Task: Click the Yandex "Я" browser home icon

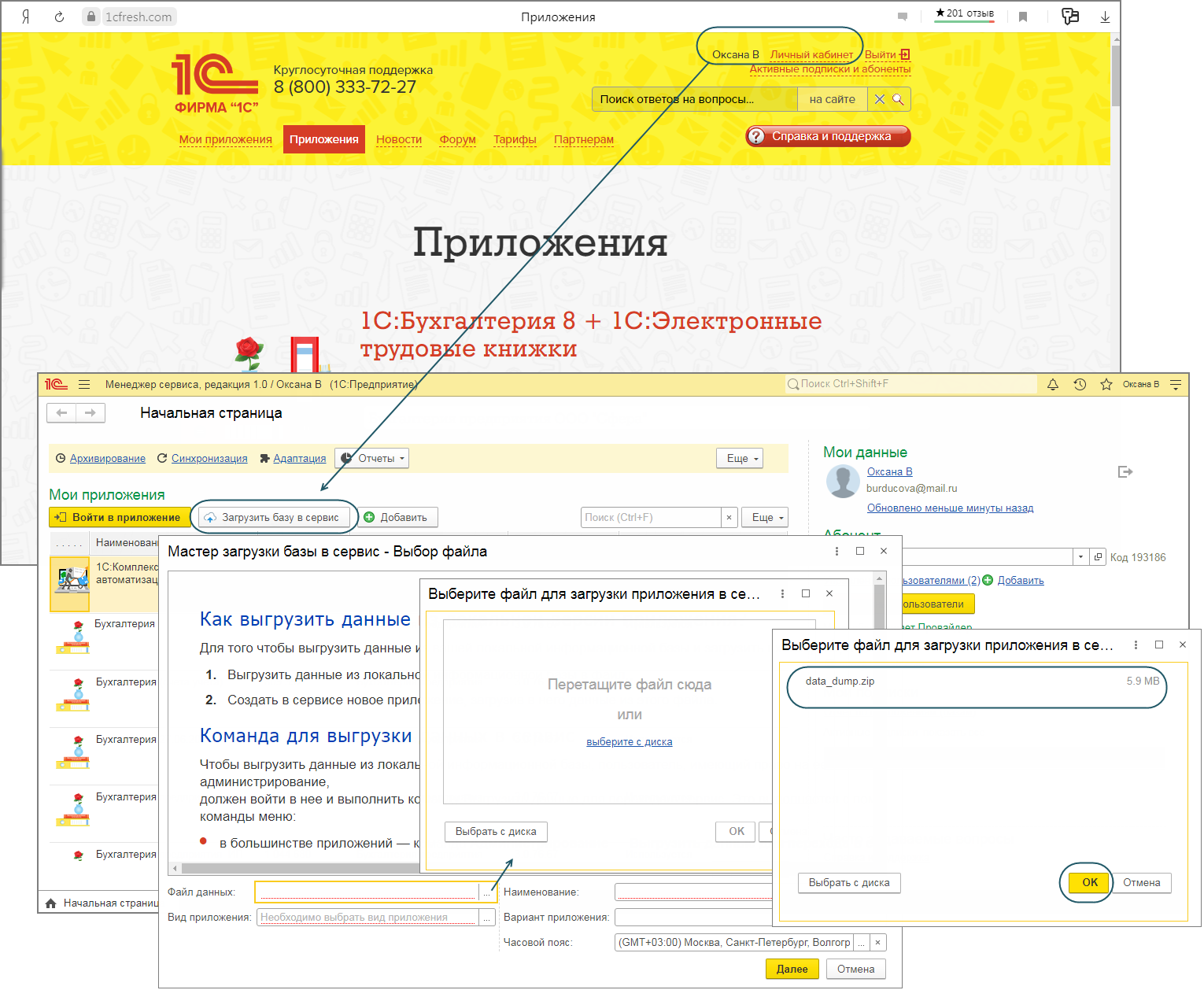Action: (x=26, y=17)
